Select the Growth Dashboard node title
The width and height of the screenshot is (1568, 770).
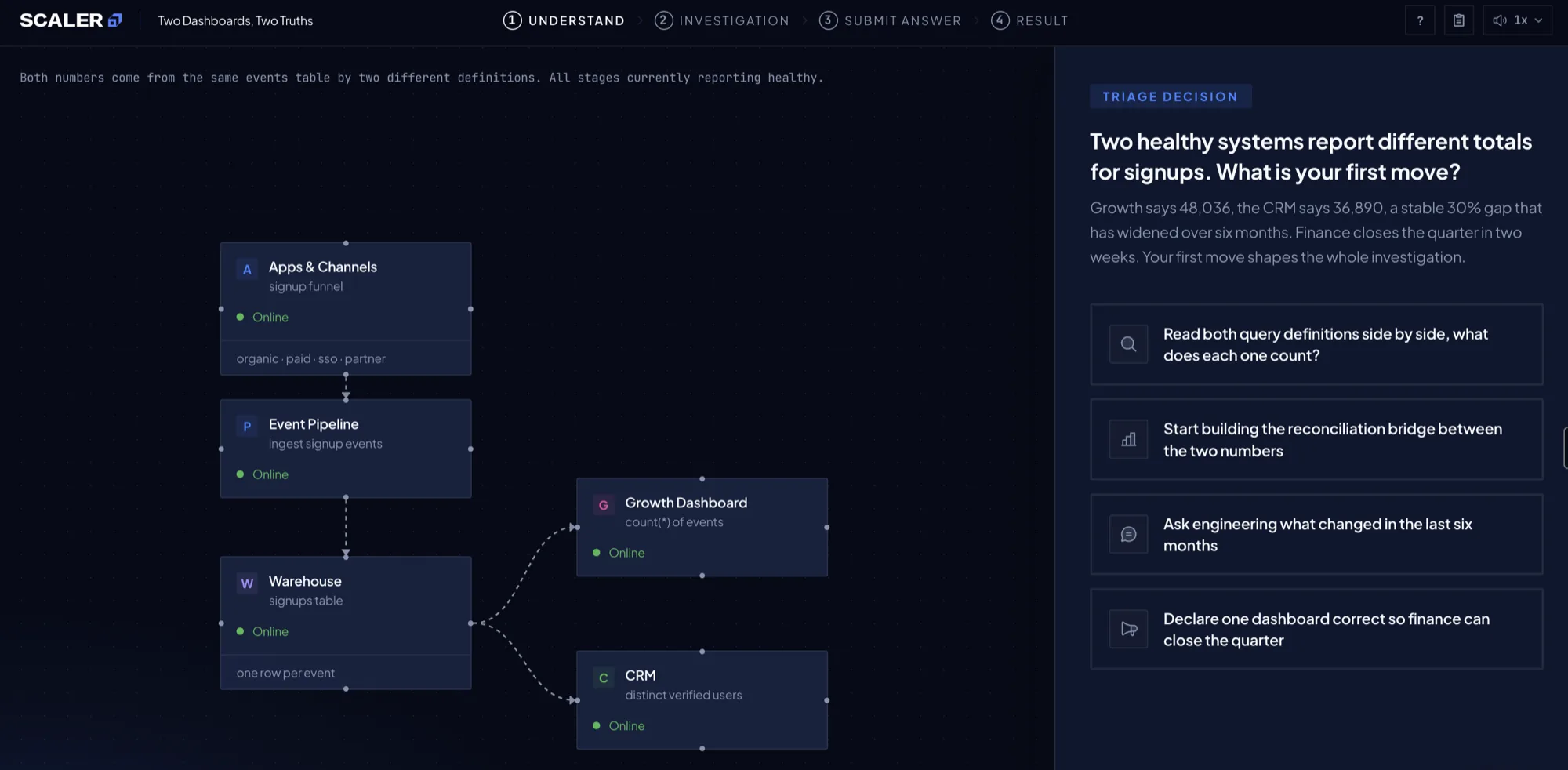click(x=686, y=503)
